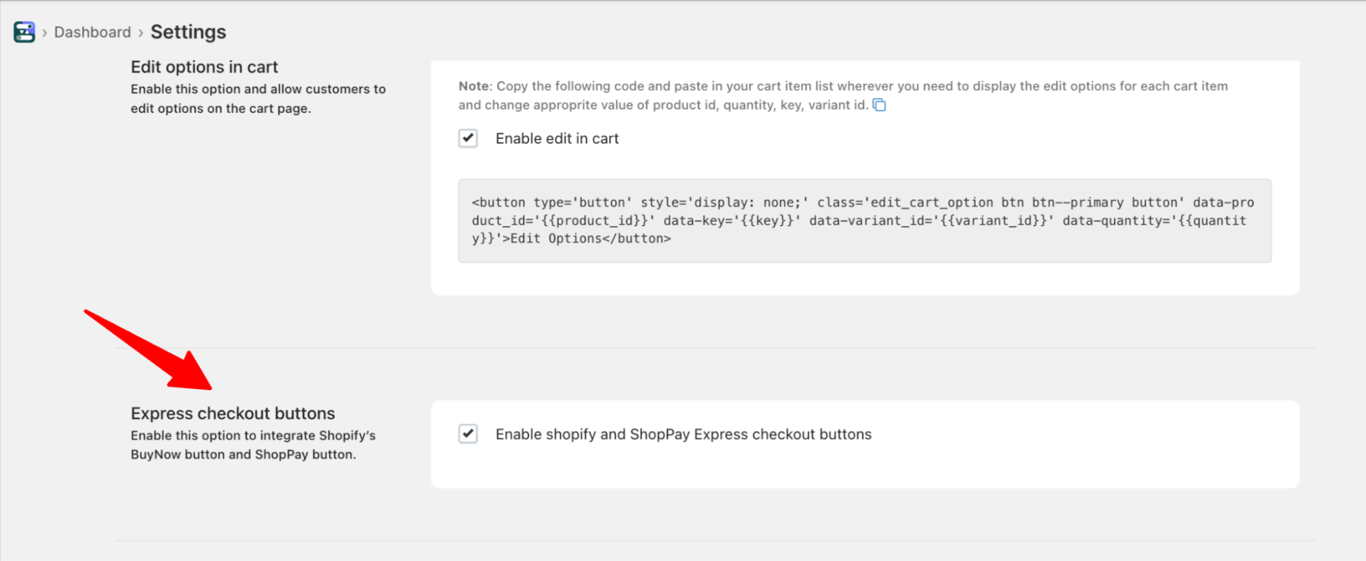This screenshot has width=1366, height=561.
Task: Click the 'allow customers to edit options' description
Action: click(x=258, y=98)
